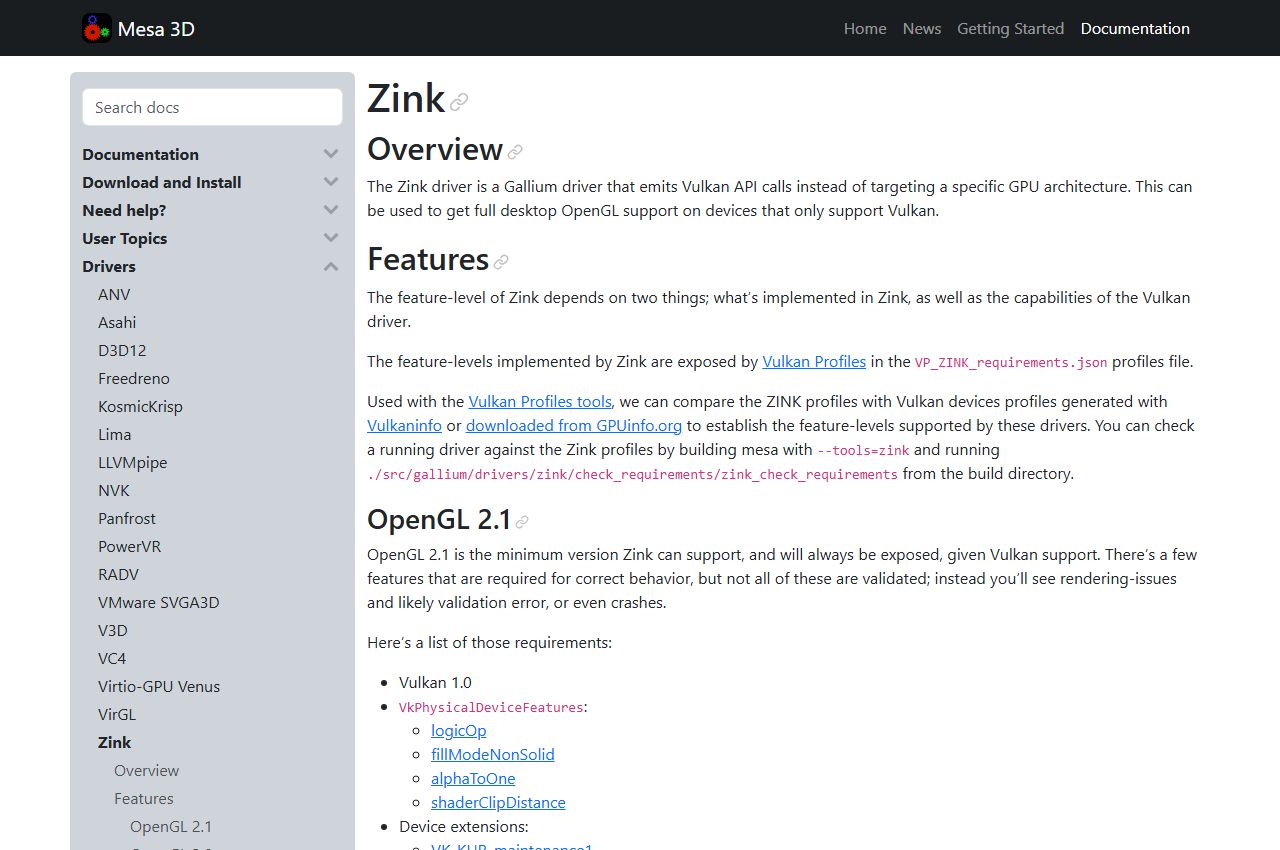Image resolution: width=1280 pixels, height=850 pixels.
Task: Click the permalink icon next to Zink heading
Action: click(x=459, y=101)
